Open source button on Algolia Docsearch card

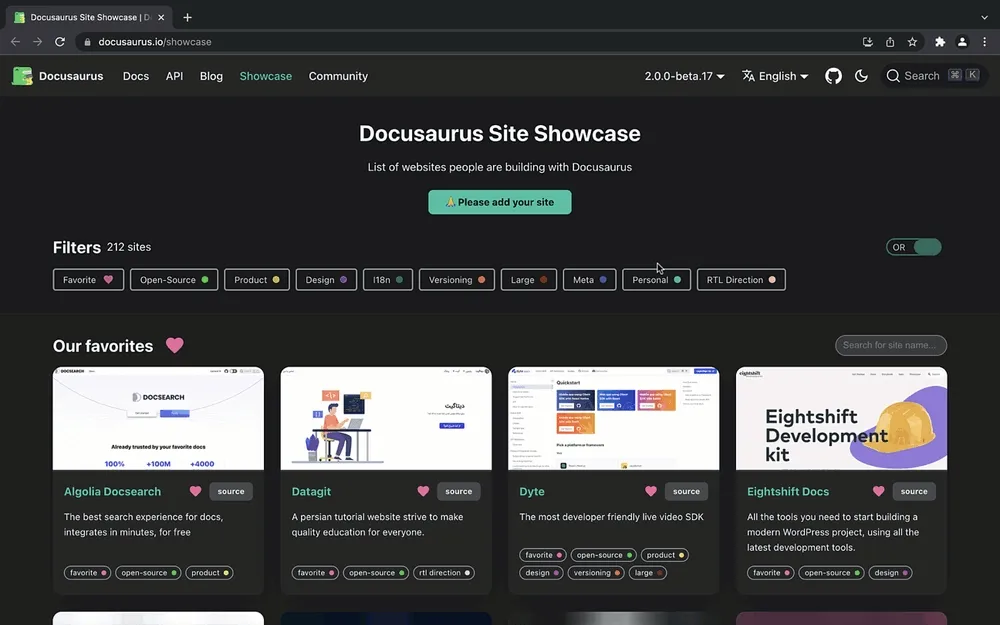[x=231, y=491]
